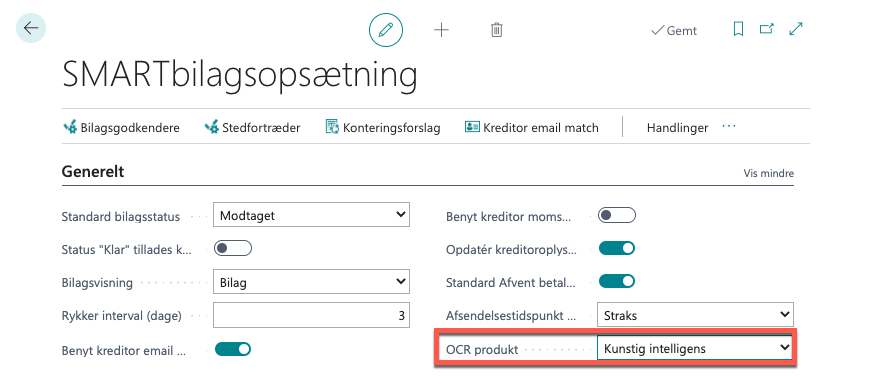Open OCR produkt dropdown
This screenshot has height=385, width=872.
tap(695, 348)
